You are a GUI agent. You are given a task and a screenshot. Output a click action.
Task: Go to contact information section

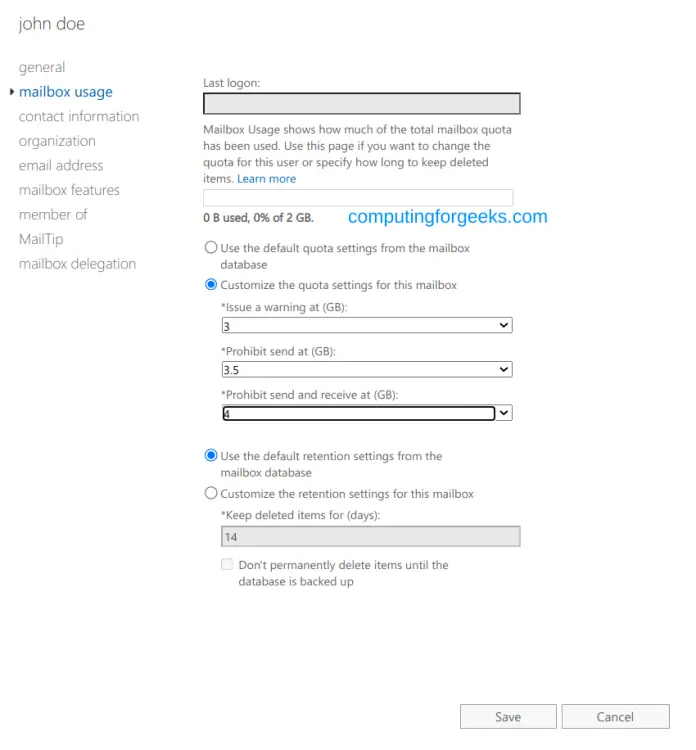tap(79, 116)
